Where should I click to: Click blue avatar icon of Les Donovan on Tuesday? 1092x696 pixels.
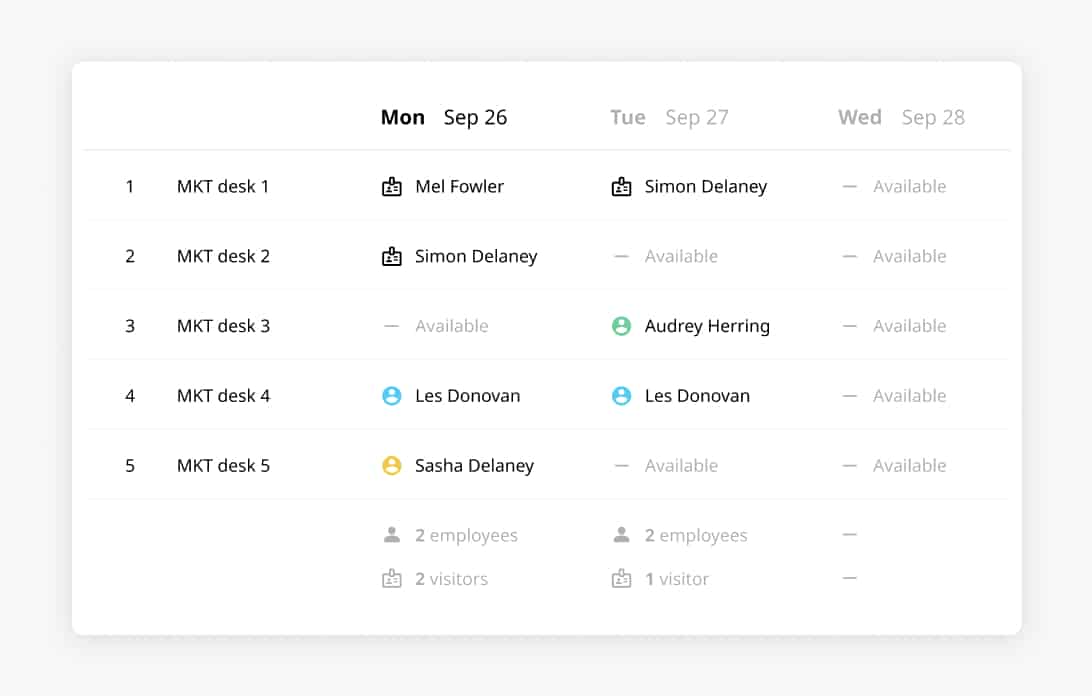[621, 396]
